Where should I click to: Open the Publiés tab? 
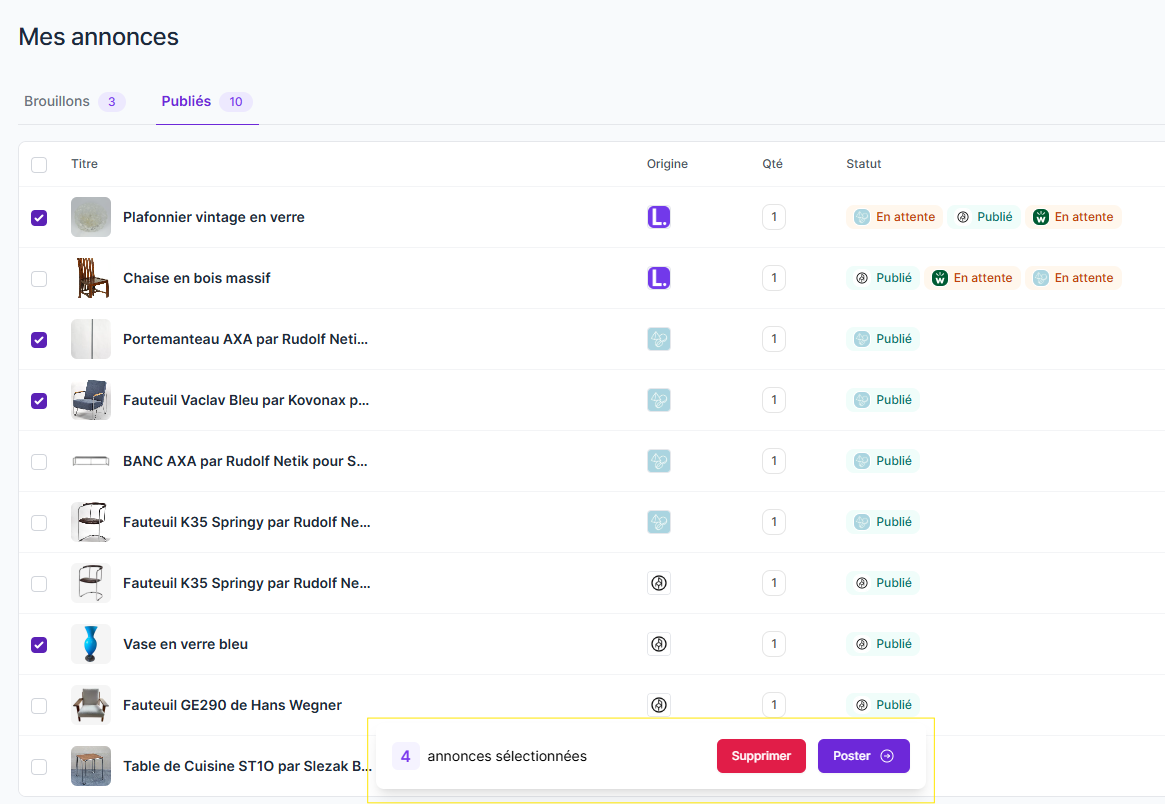[206, 101]
